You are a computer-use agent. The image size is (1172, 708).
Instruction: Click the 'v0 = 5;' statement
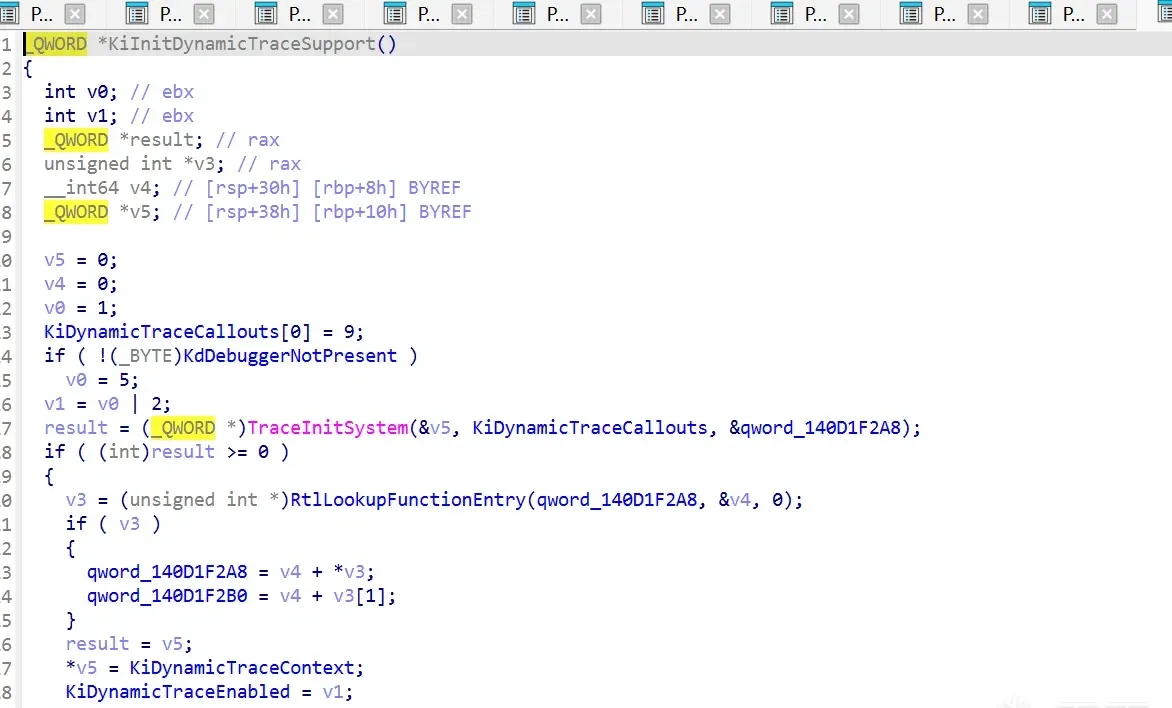click(102, 380)
